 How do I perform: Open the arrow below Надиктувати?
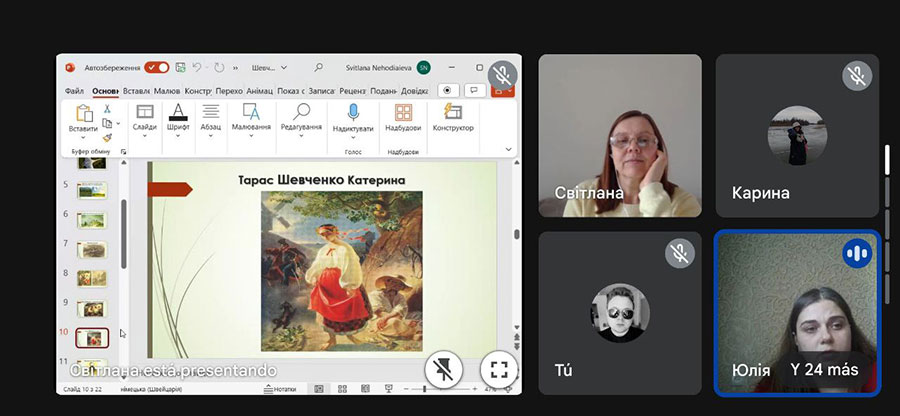(353, 138)
